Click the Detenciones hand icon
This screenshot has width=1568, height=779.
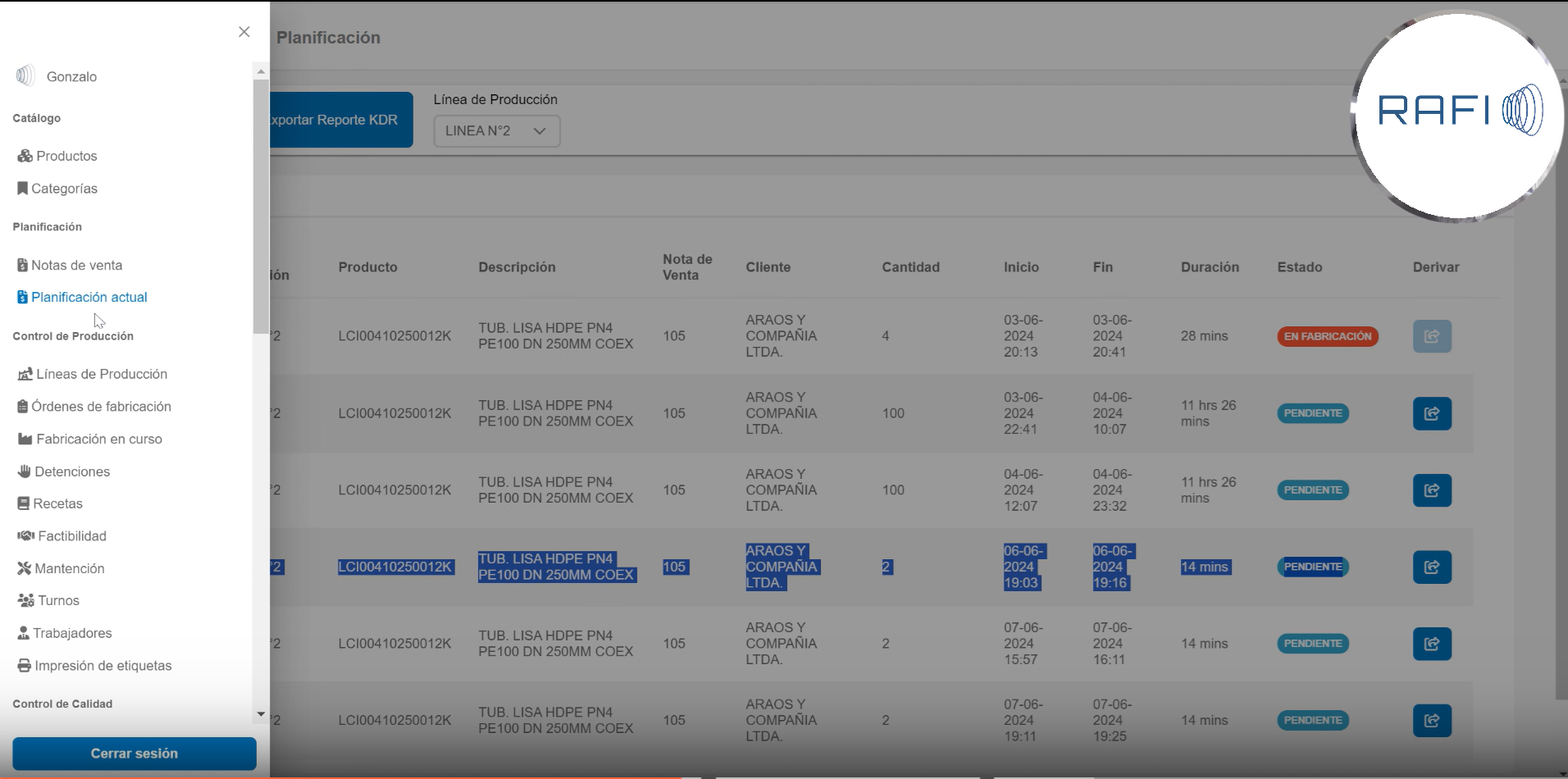(x=24, y=471)
